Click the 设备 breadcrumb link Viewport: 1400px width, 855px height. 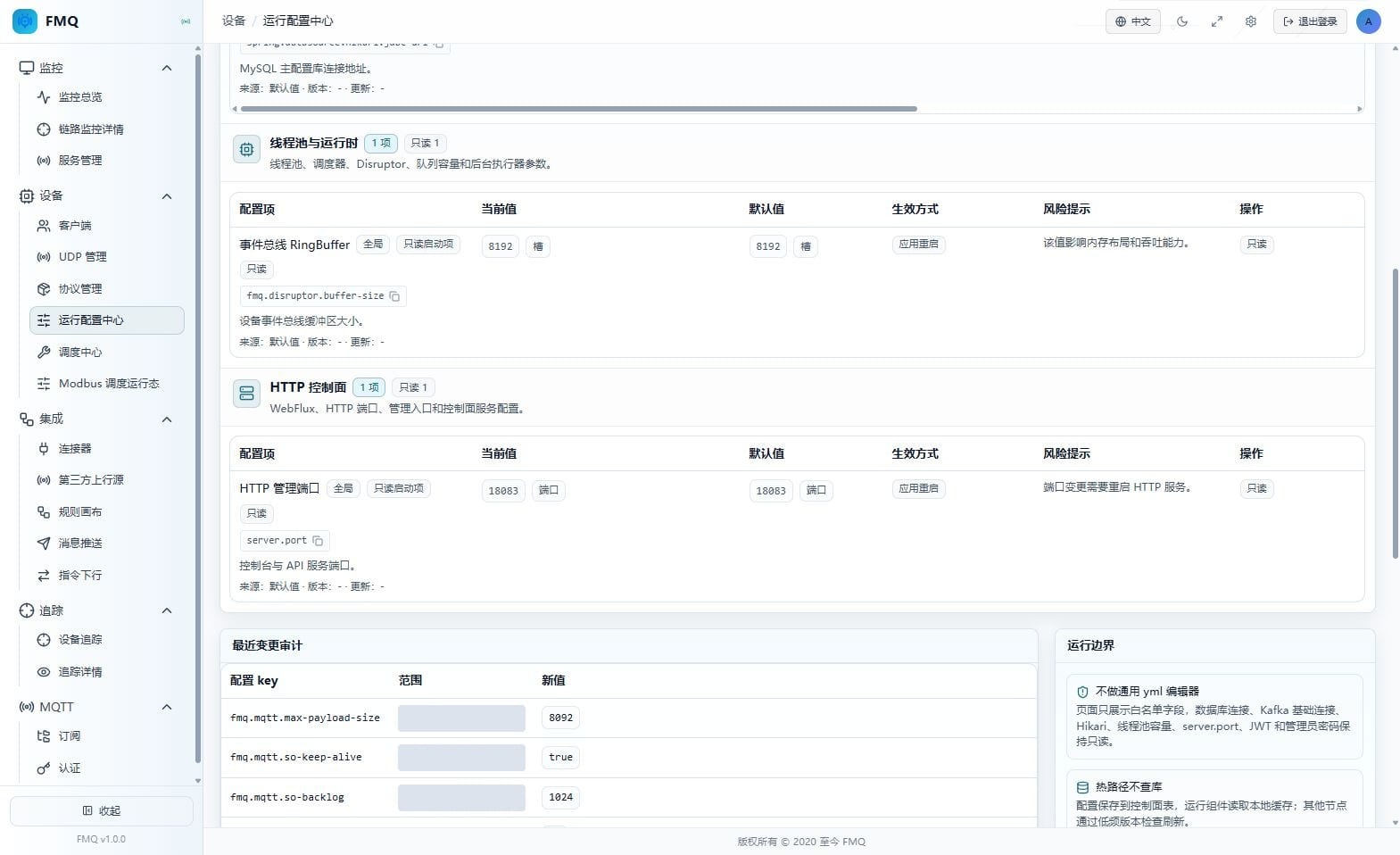click(234, 21)
